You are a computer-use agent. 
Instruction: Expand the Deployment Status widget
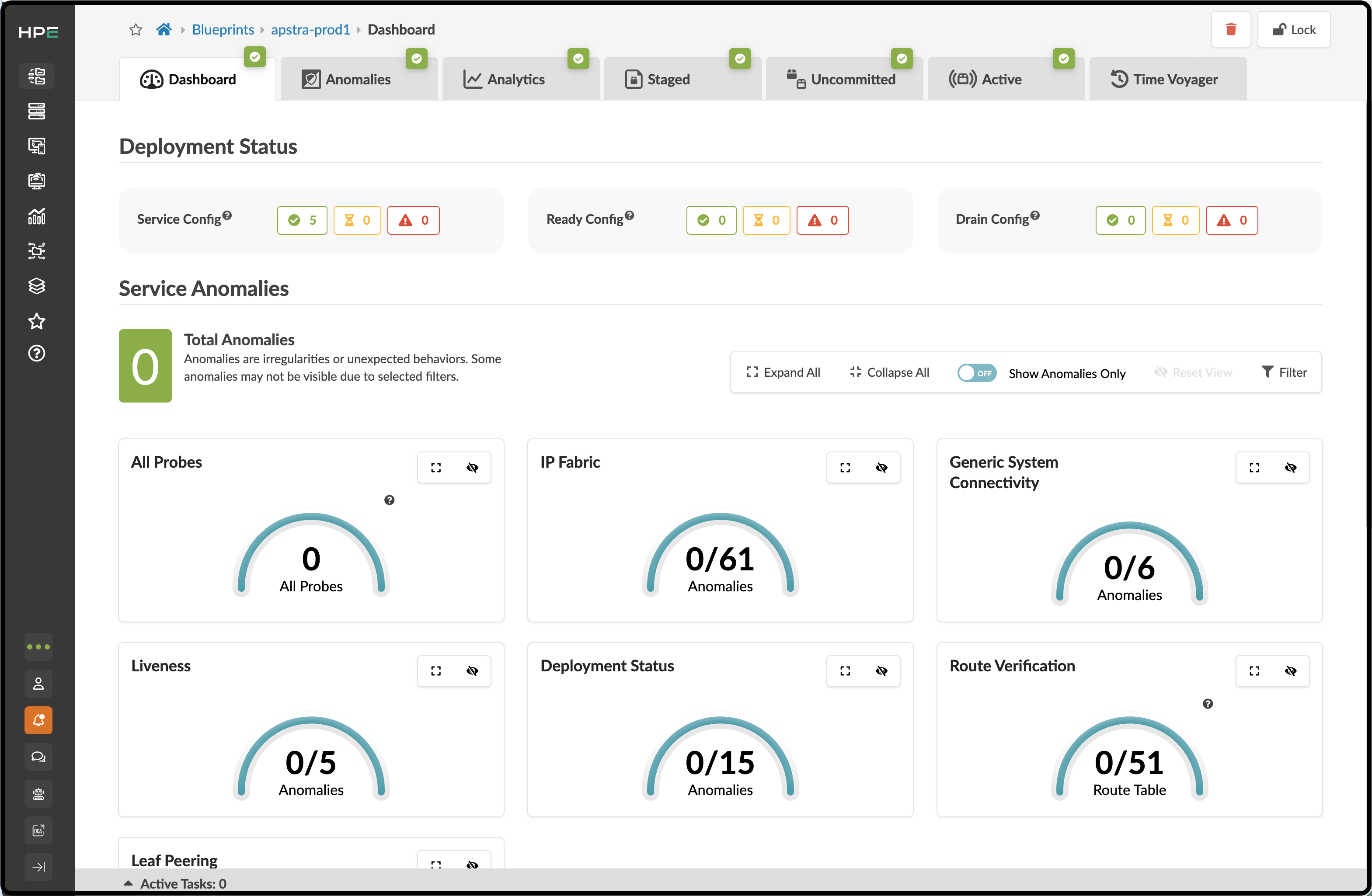click(845, 671)
